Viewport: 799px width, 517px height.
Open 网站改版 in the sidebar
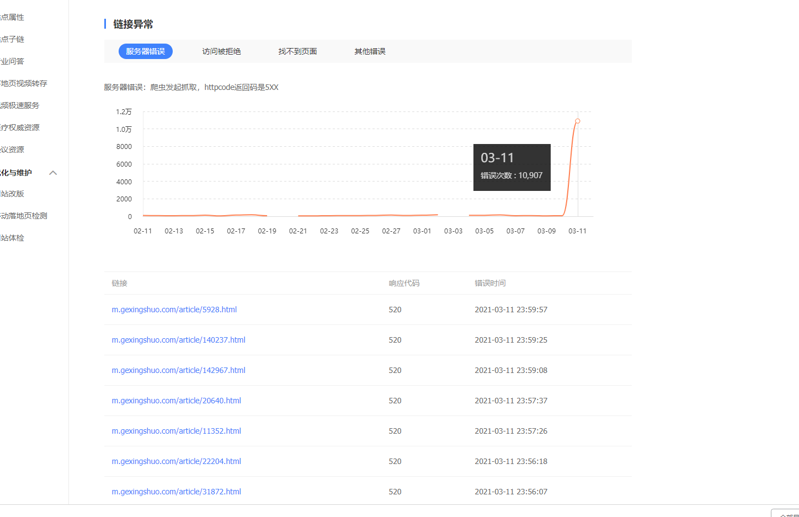[12, 194]
